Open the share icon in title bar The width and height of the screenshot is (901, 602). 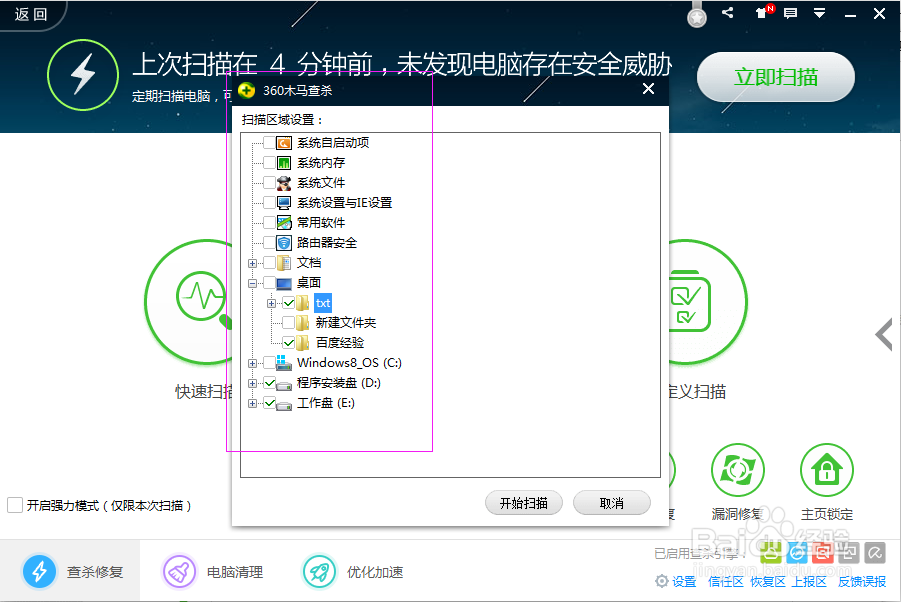[727, 13]
